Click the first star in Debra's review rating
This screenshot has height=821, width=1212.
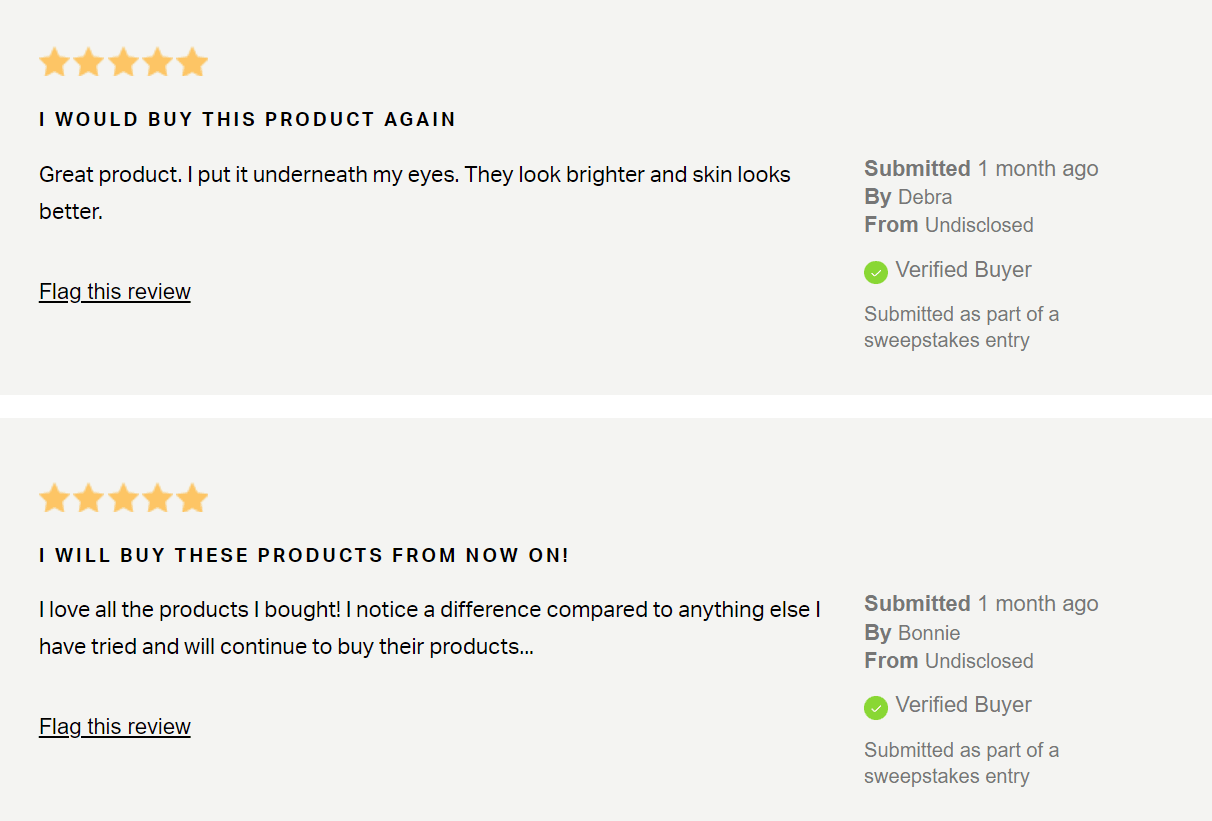54,63
